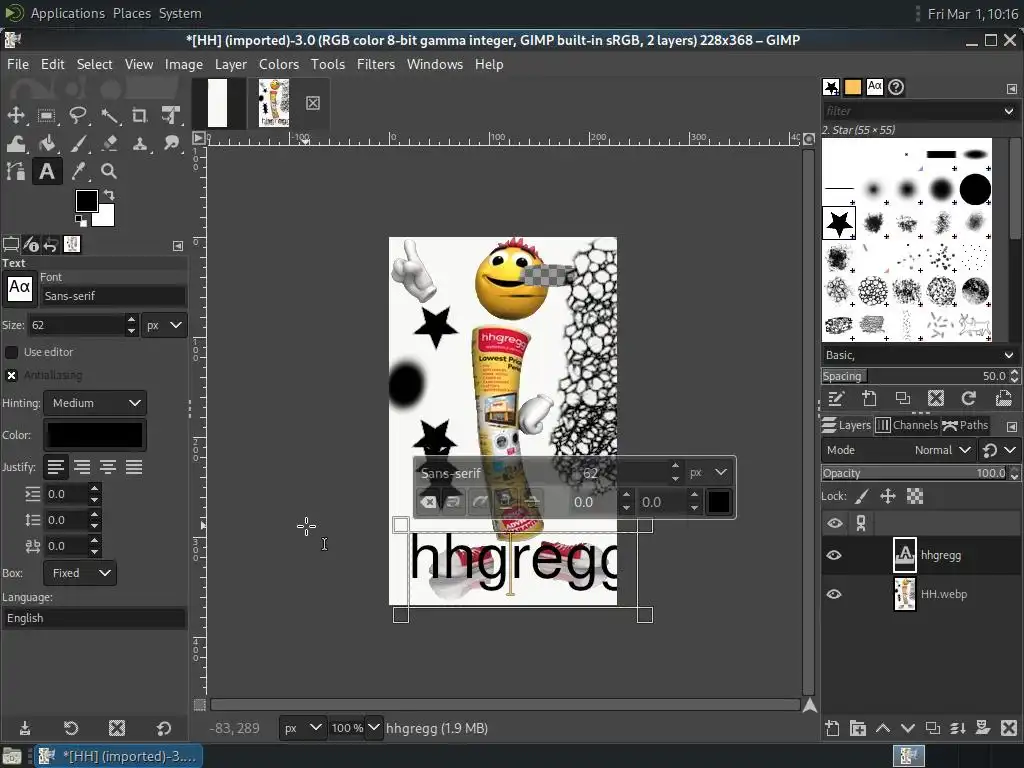Select the Color Picker tool
Viewport: 1024px width, 768px height.
[78, 172]
